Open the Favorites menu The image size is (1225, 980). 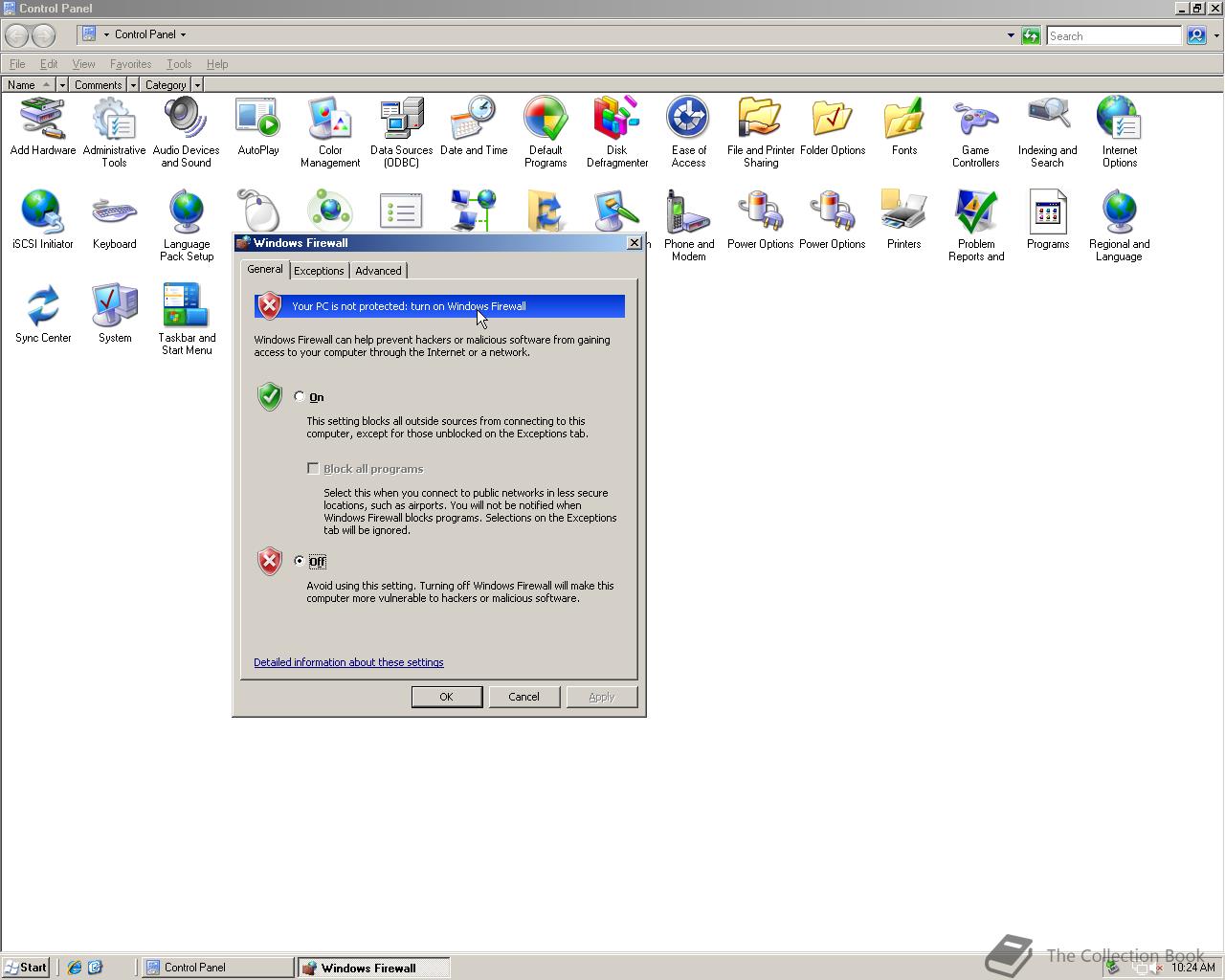(x=130, y=64)
